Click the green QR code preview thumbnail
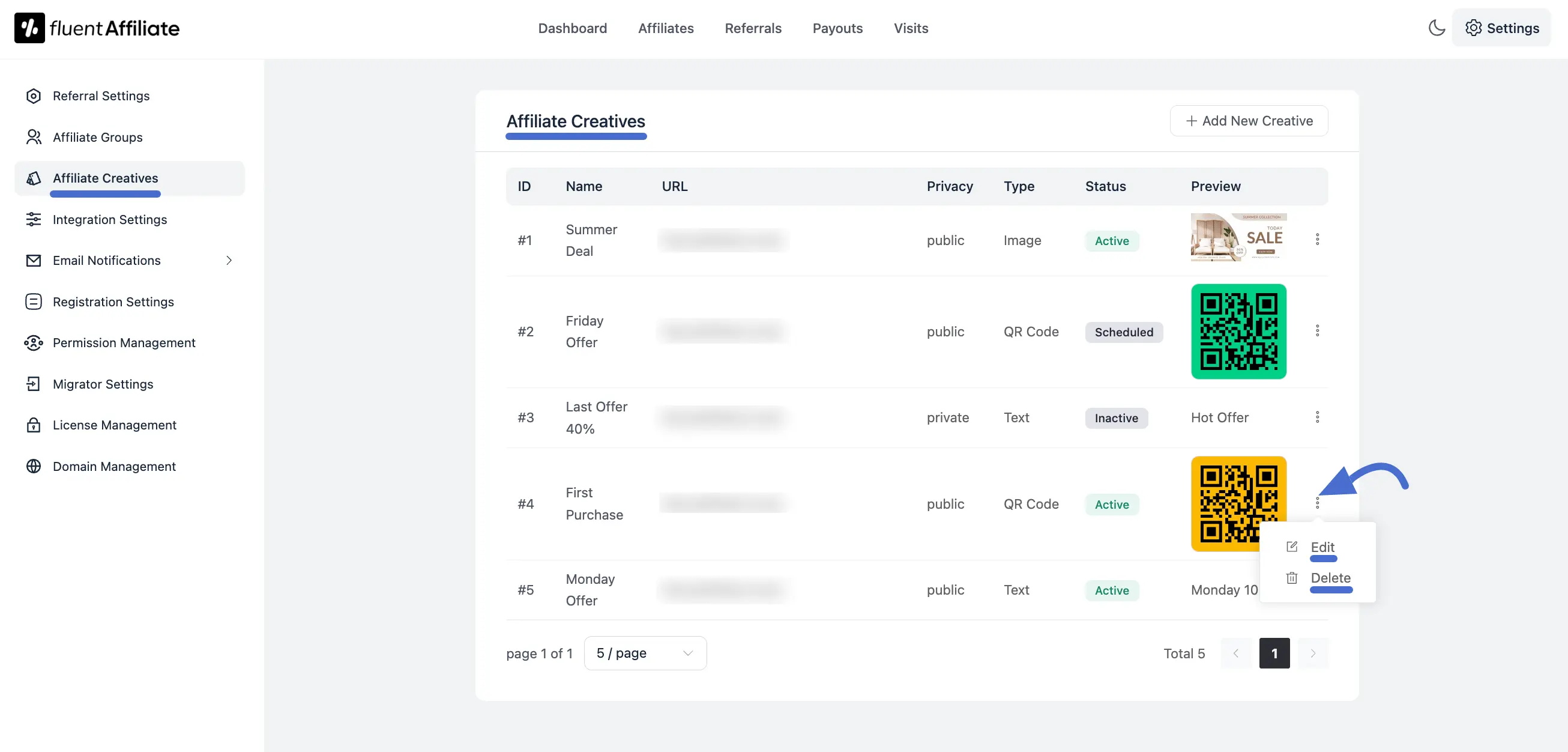The height and width of the screenshot is (752, 1568). 1238,331
